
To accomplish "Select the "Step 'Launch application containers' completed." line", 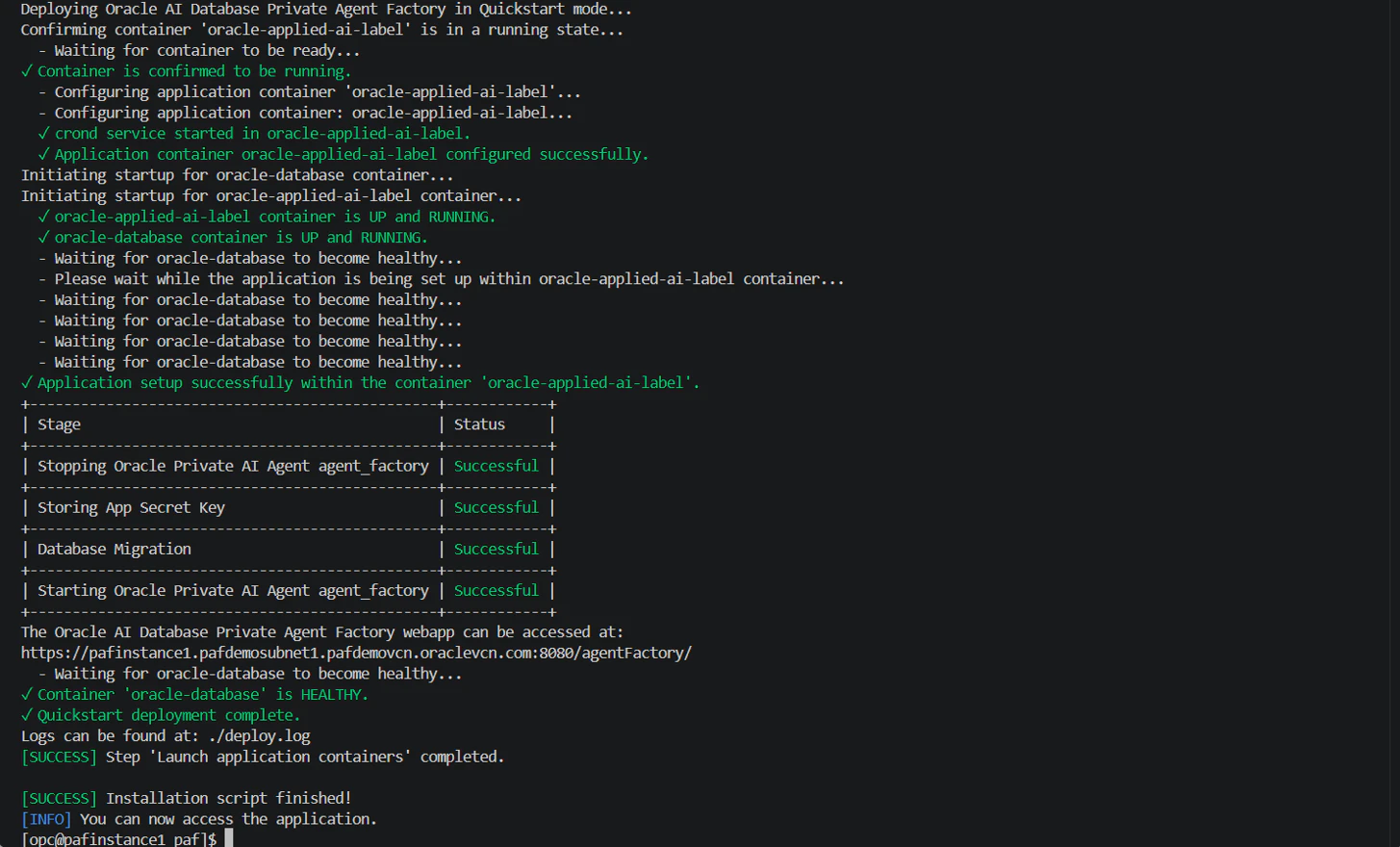I will point(305,757).
